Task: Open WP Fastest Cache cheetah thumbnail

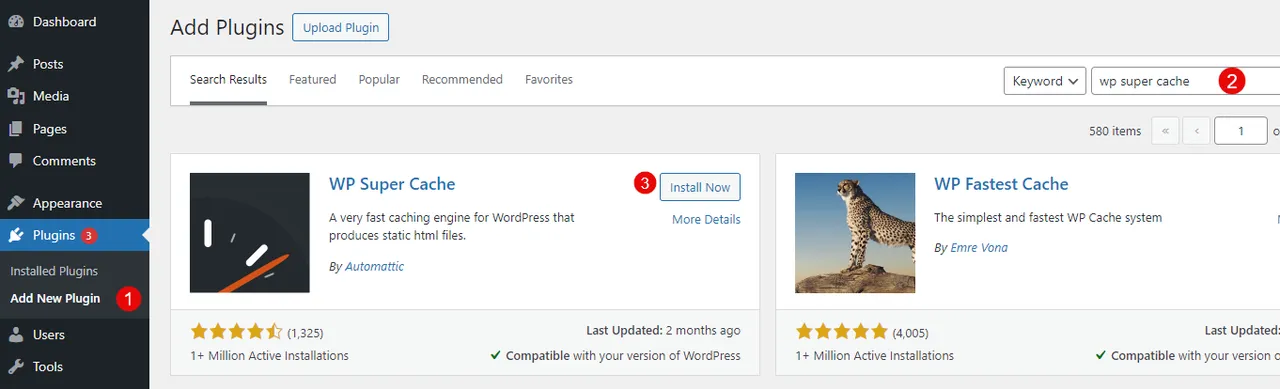Action: pos(855,233)
